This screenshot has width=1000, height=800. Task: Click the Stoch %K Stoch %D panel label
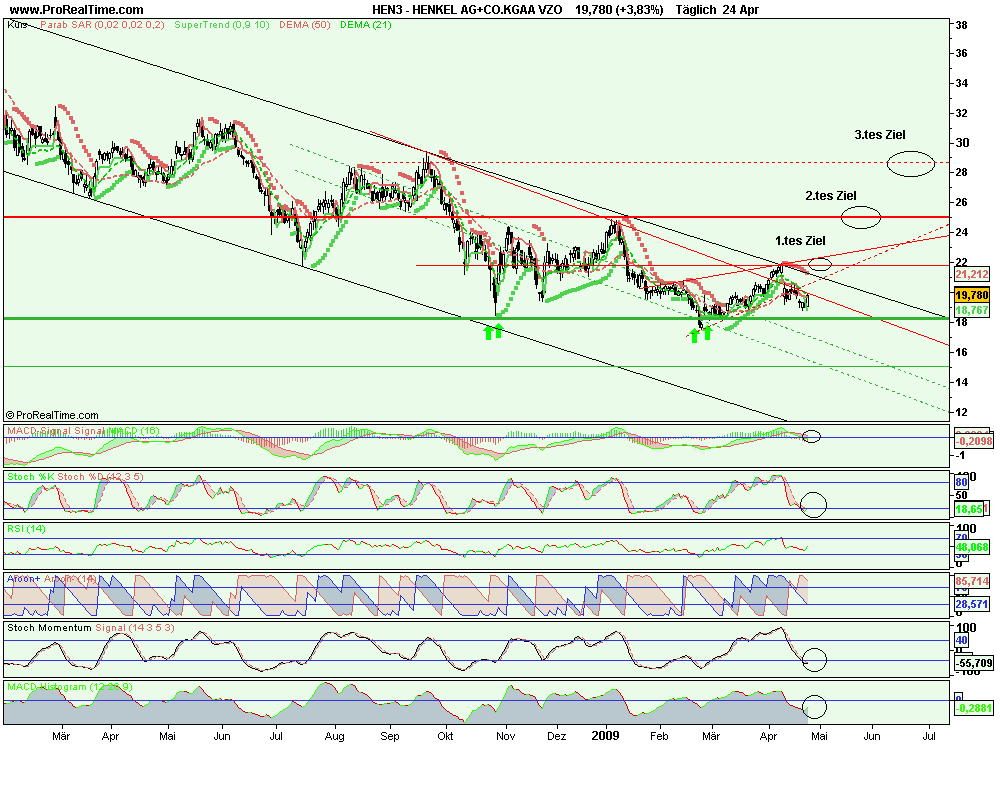click(x=75, y=477)
